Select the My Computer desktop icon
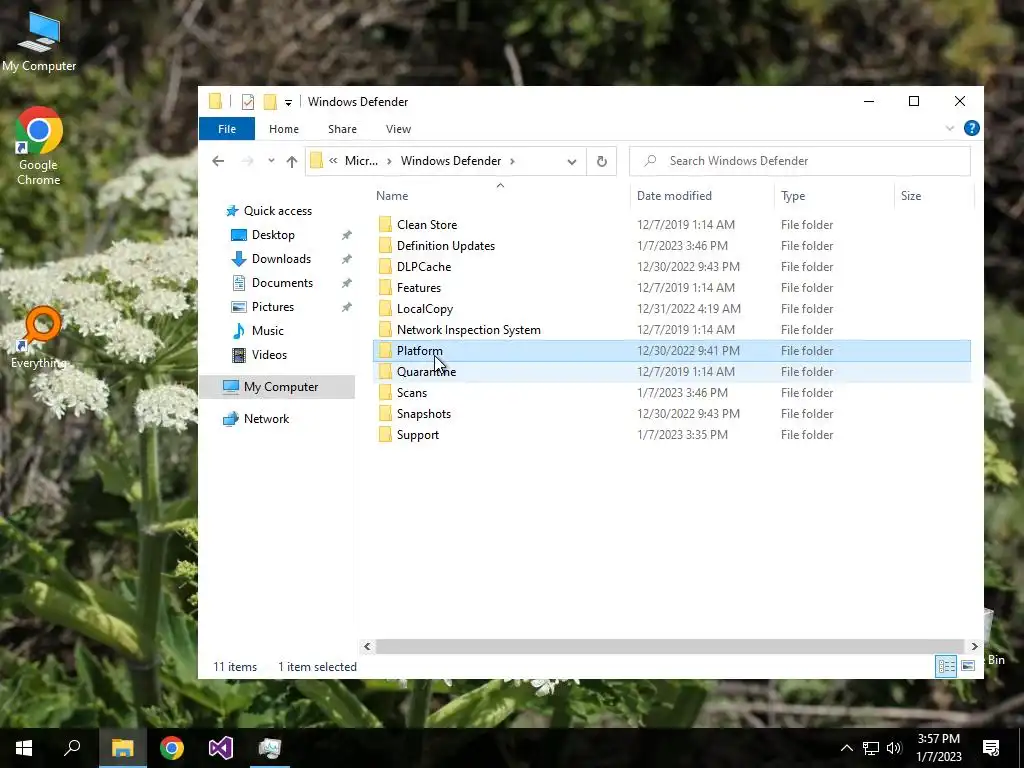 point(39,42)
